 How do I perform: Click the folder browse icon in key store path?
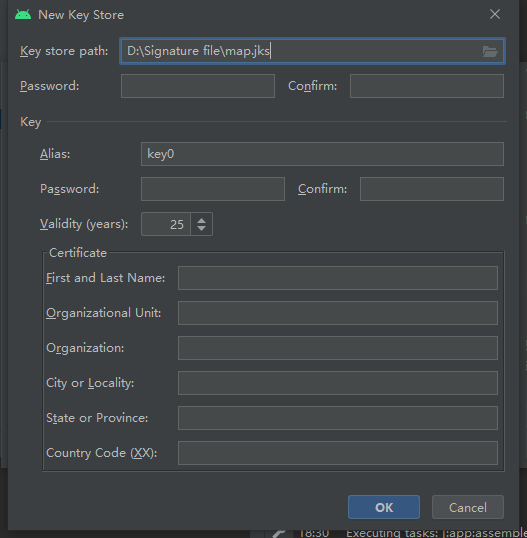click(x=490, y=51)
